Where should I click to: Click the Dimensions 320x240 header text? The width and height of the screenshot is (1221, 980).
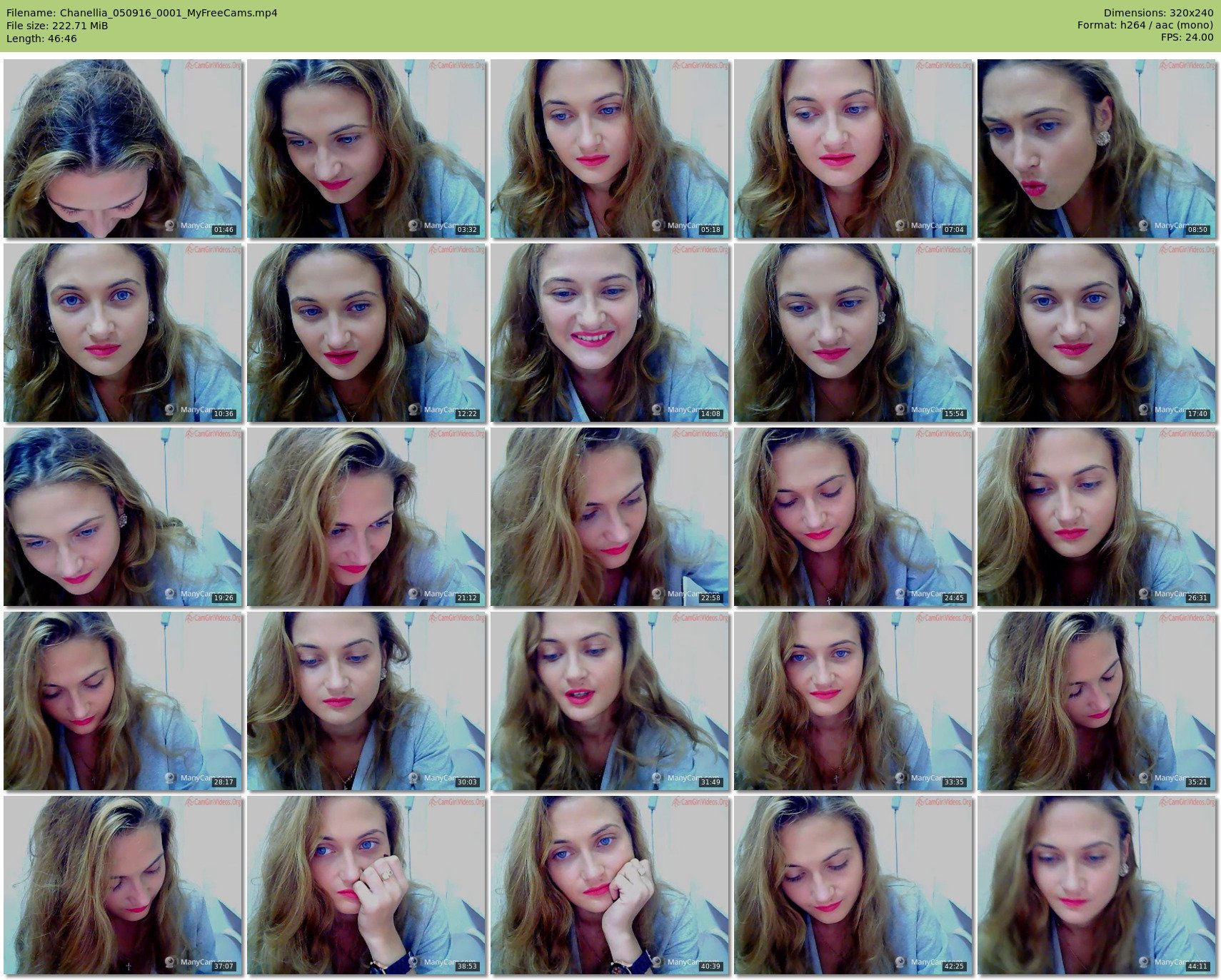[x=1158, y=13]
